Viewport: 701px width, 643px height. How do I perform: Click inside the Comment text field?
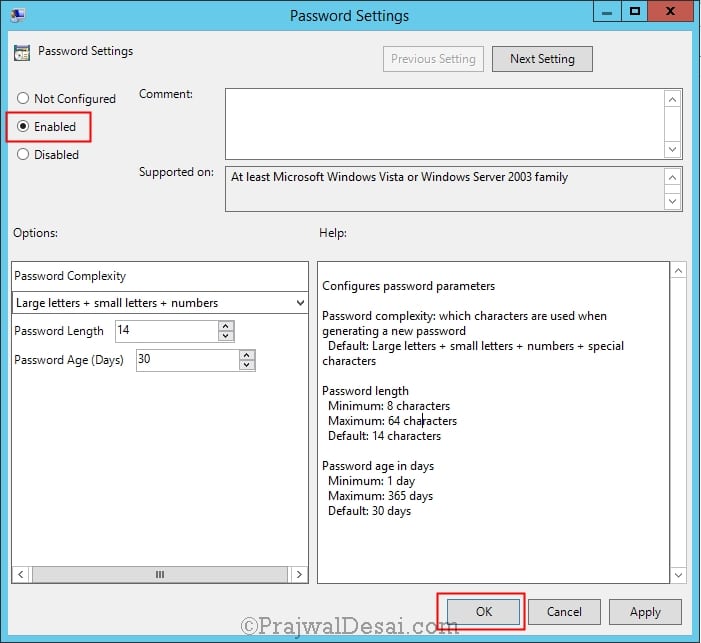[x=445, y=124]
